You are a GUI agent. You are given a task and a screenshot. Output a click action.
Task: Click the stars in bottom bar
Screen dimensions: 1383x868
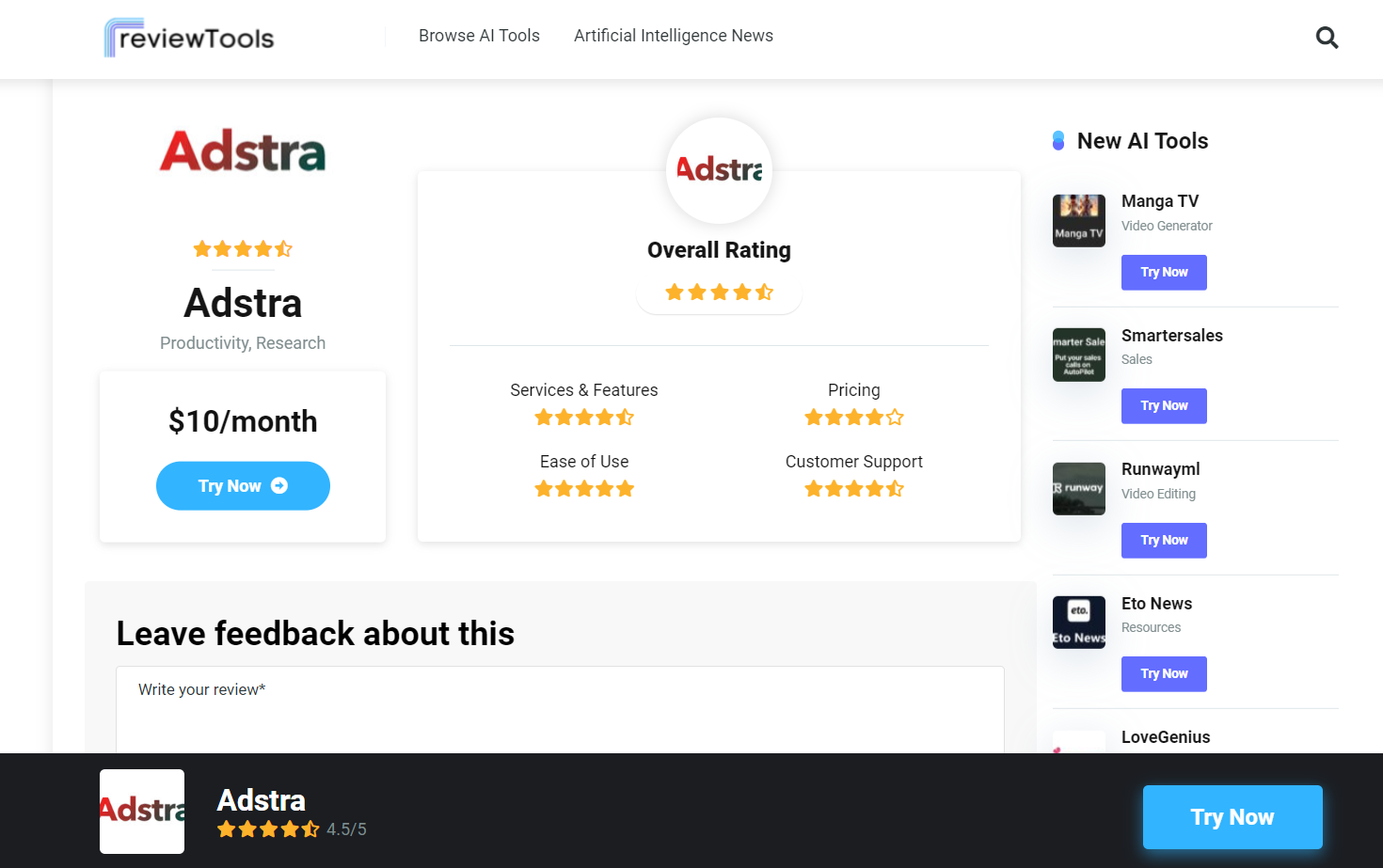click(x=268, y=829)
